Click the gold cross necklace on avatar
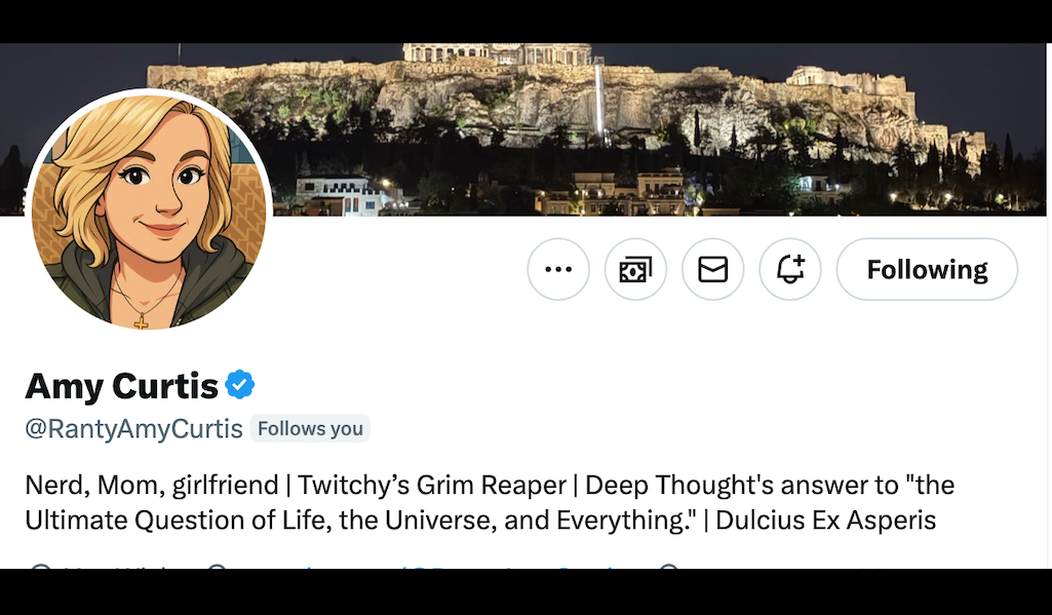1052x615 pixels. coord(141,321)
